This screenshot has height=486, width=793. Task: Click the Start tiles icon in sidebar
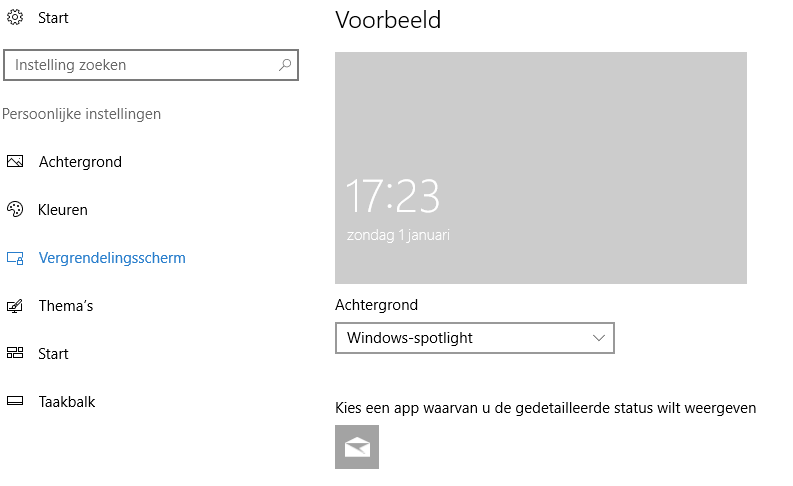tap(15, 353)
